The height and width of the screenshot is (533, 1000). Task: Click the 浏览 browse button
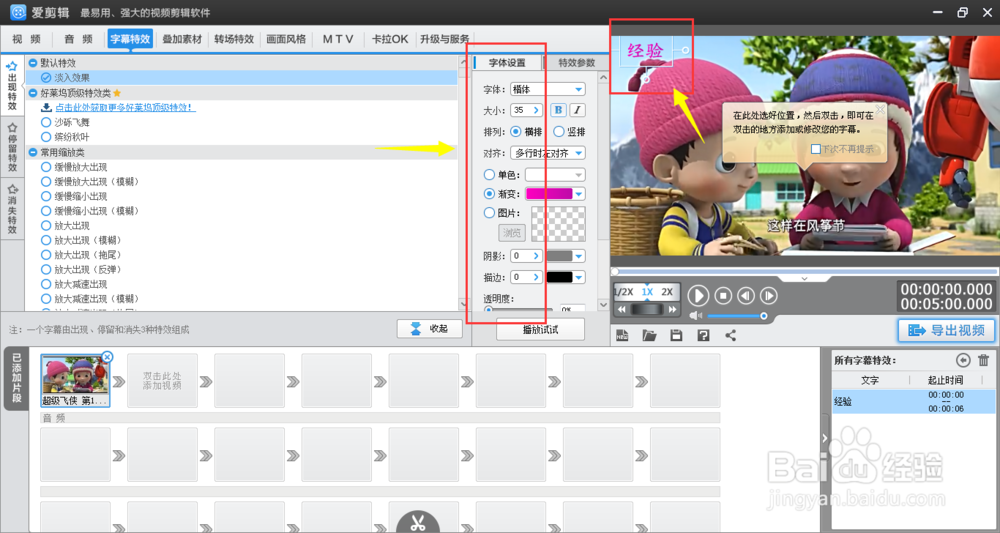pyautogui.click(x=511, y=233)
